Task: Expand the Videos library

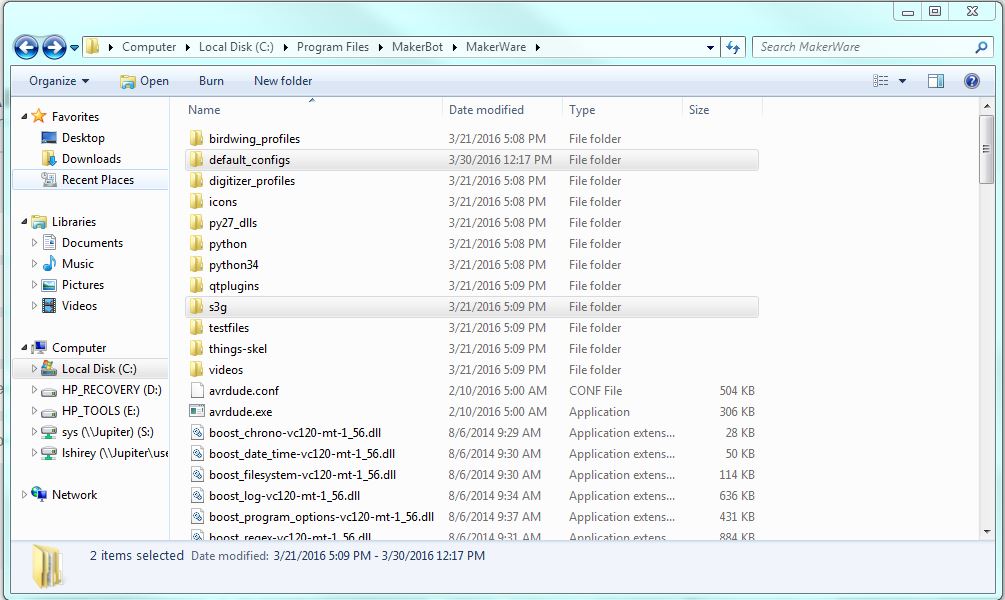Action: pos(34,306)
